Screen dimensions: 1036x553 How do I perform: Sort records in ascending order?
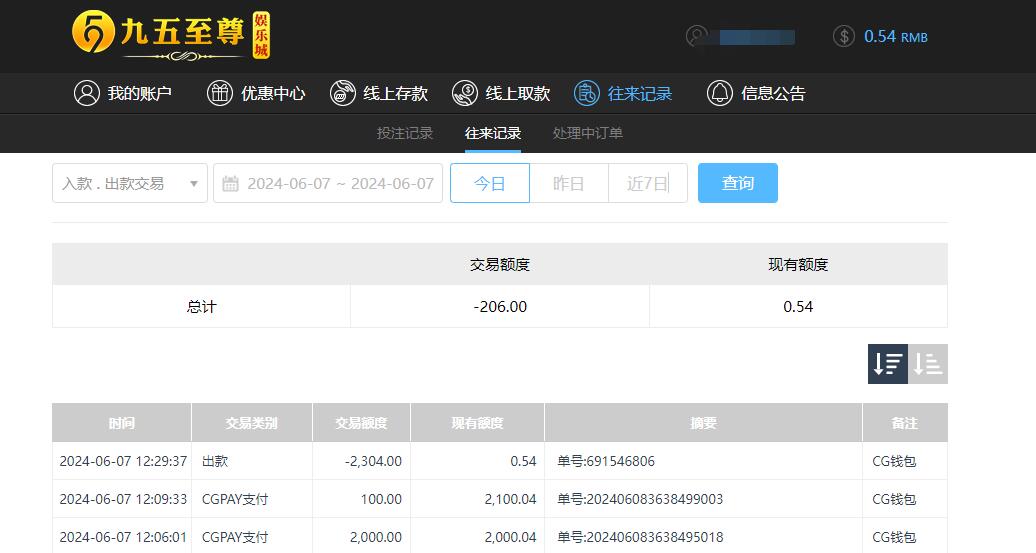point(928,364)
